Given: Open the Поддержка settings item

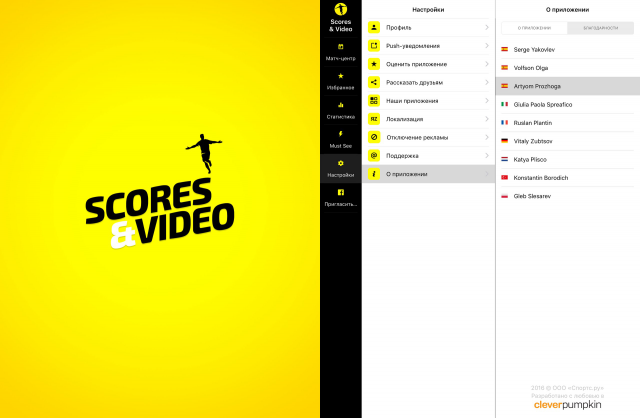Looking at the screenshot, I should (x=429, y=156).
